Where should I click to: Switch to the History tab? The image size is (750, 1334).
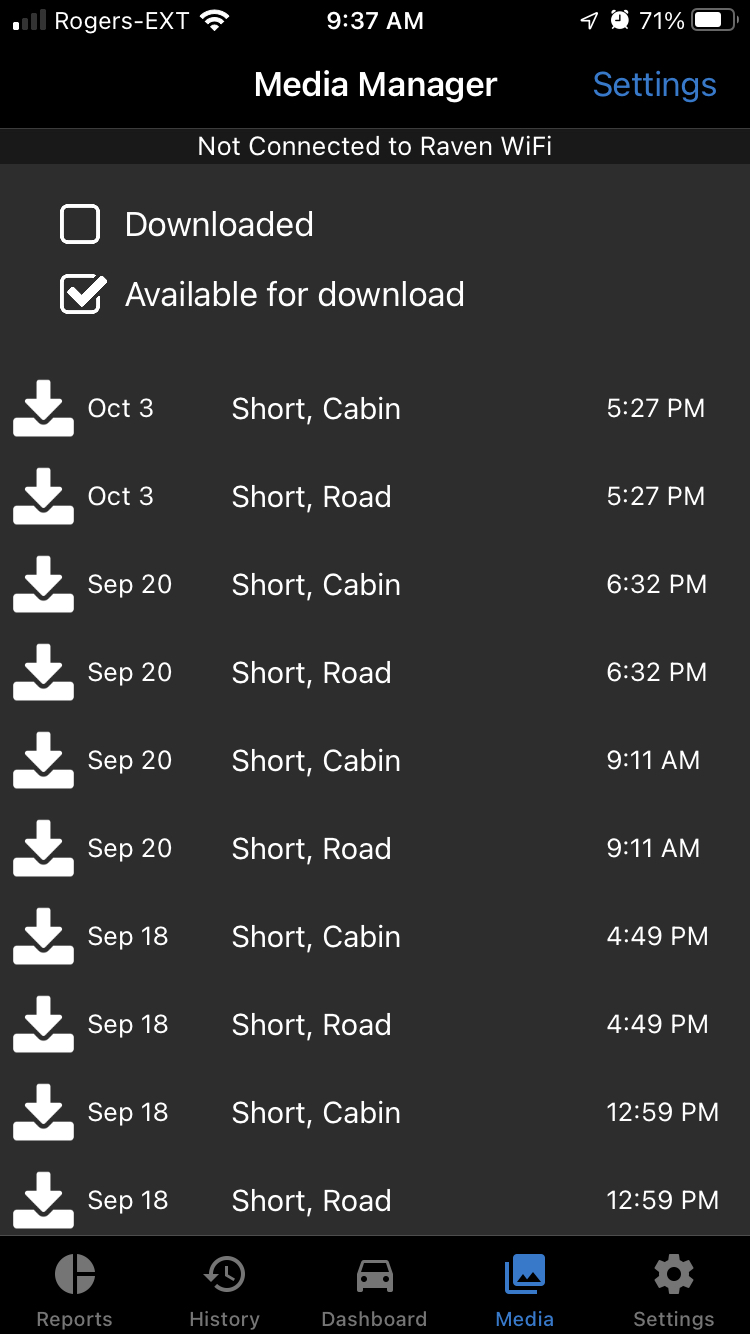[x=224, y=1290]
